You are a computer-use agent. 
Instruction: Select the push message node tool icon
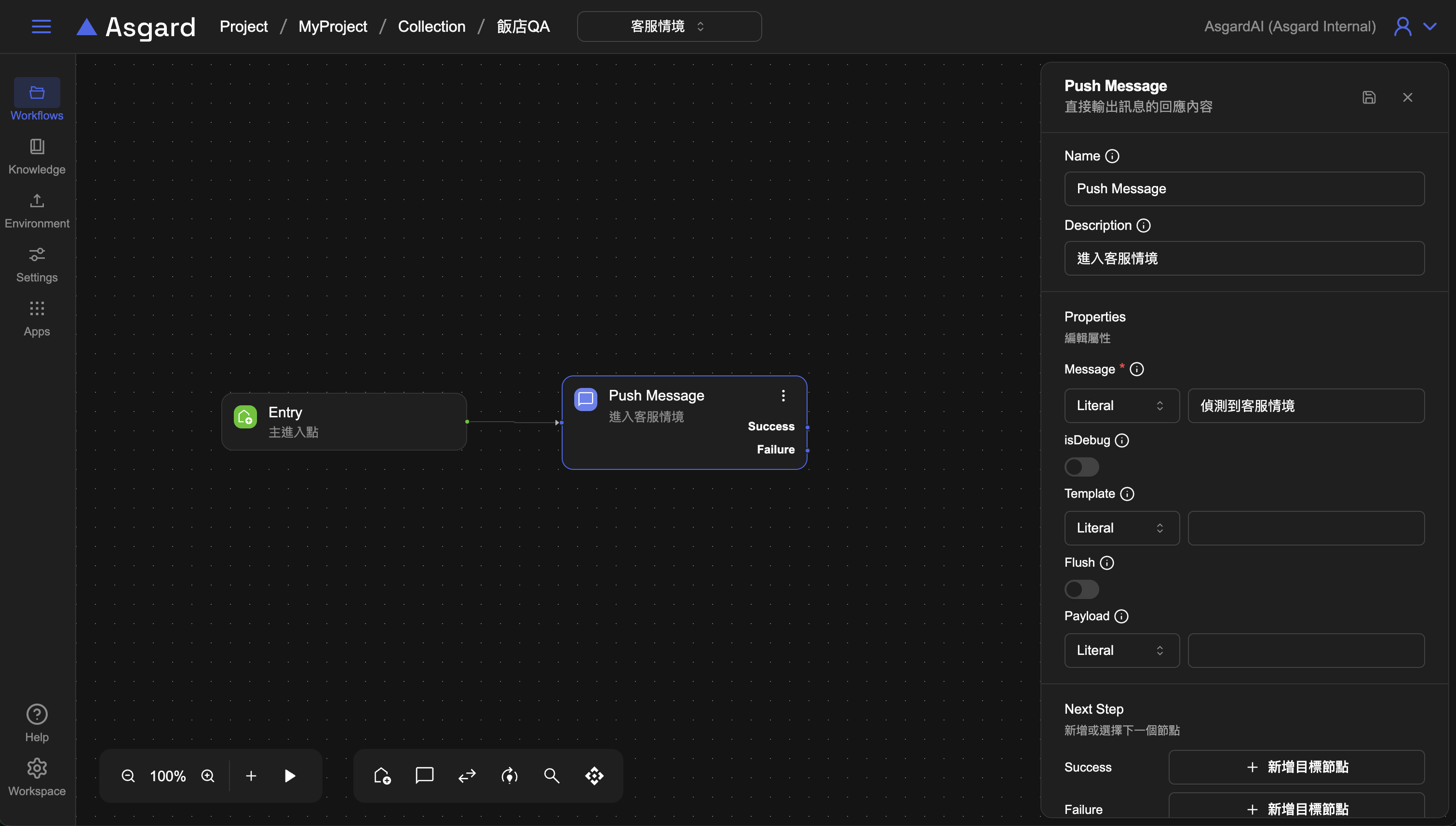point(424,775)
